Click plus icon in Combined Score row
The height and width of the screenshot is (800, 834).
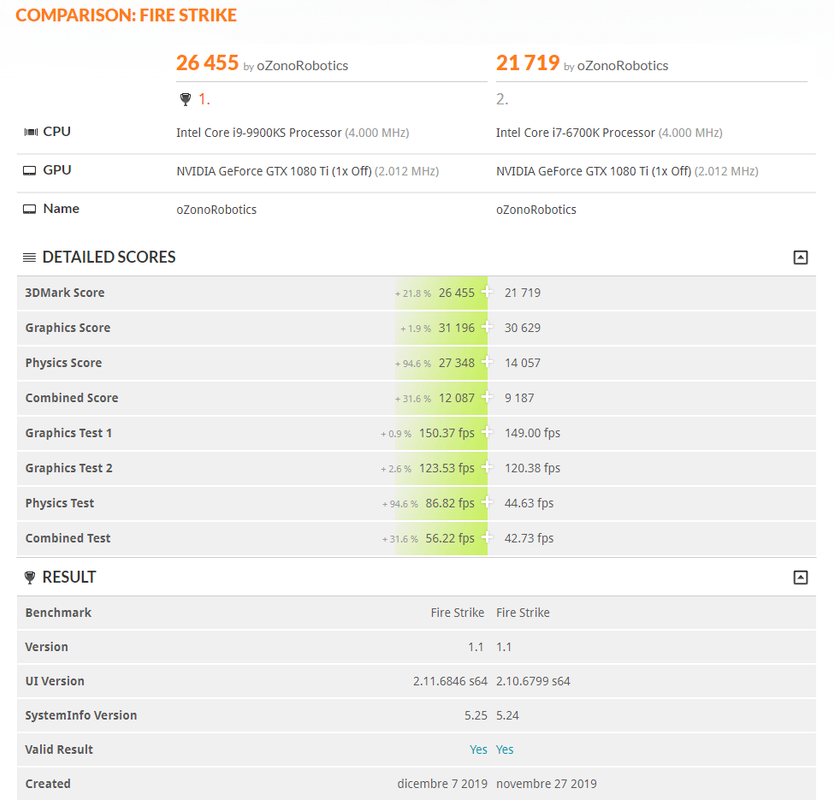tap(487, 397)
